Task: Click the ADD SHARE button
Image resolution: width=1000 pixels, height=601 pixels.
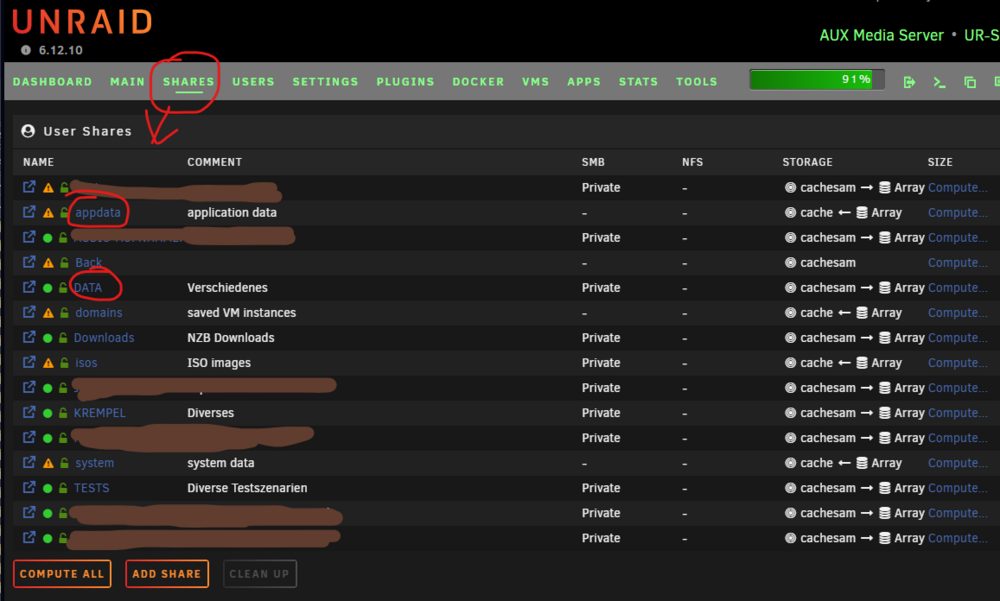Action: click(167, 574)
